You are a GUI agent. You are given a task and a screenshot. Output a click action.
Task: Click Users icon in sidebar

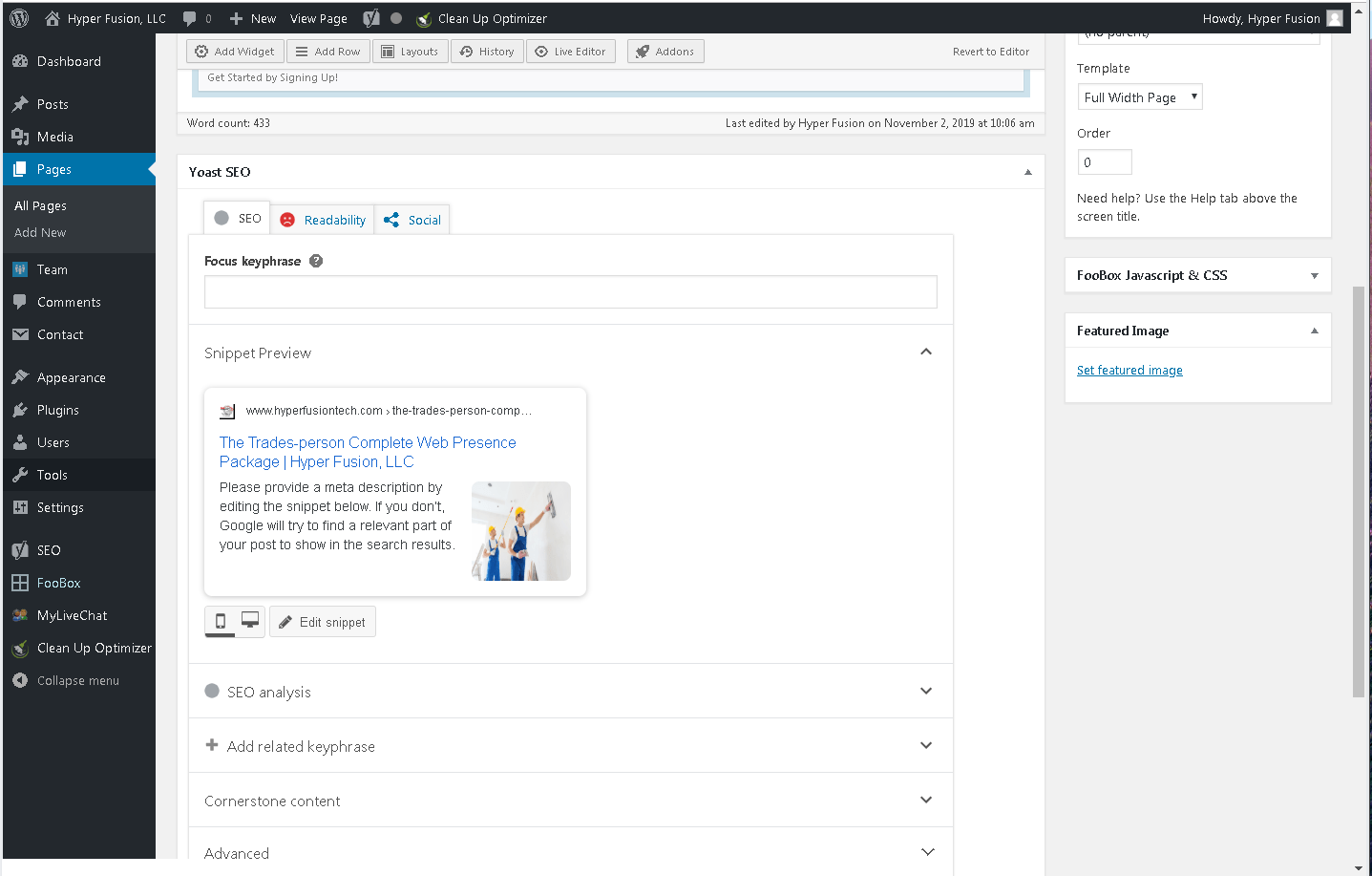coord(20,442)
